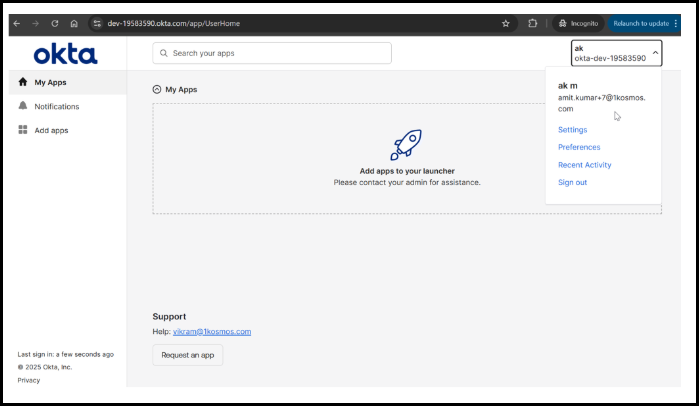
Task: Click the rocket launcher illustration
Action: point(406,145)
